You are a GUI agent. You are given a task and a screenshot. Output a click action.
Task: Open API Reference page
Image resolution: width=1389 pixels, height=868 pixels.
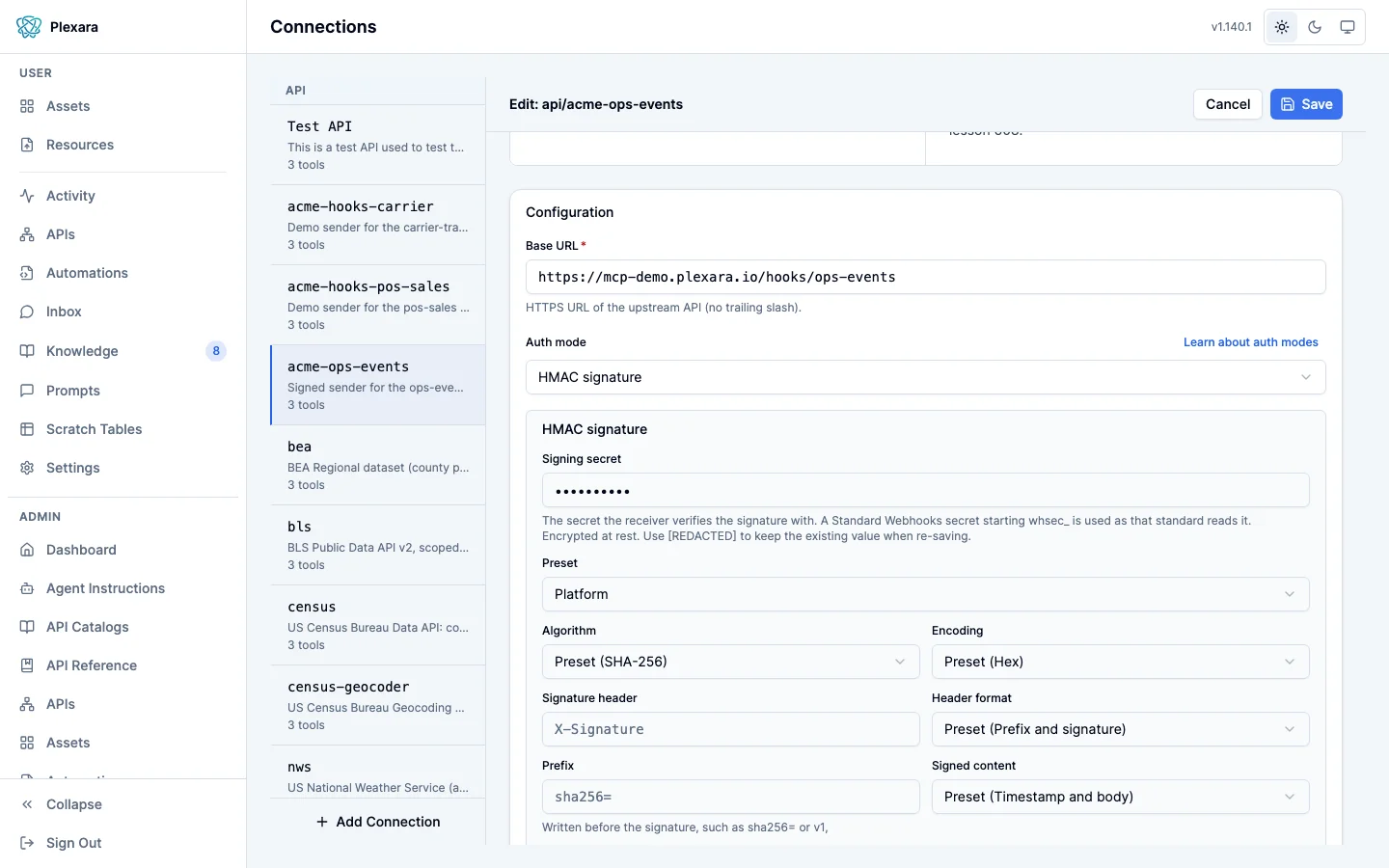click(123, 665)
